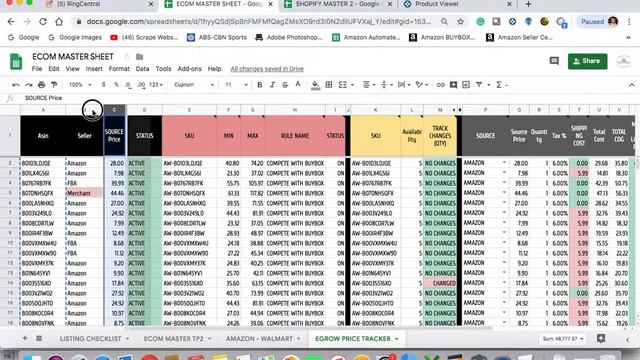Open the borders tool
The width and height of the screenshot is (640, 360).
coord(329,85)
